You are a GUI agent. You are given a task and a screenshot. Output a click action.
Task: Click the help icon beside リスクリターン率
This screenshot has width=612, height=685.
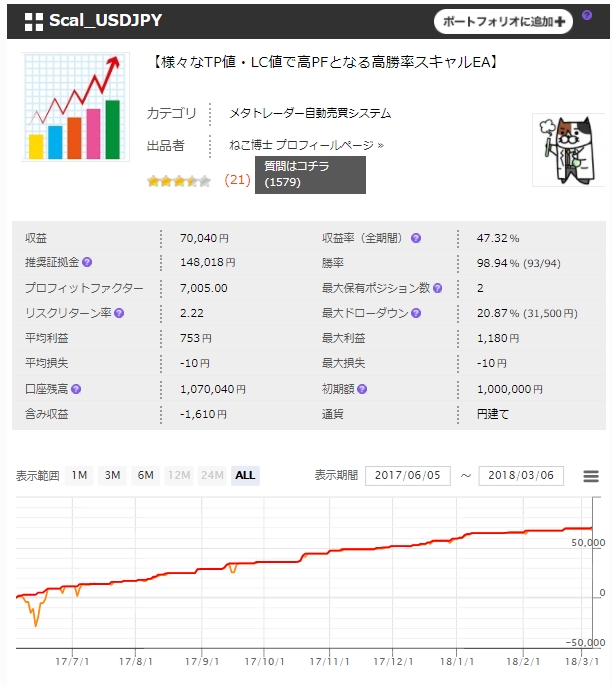coord(119,313)
